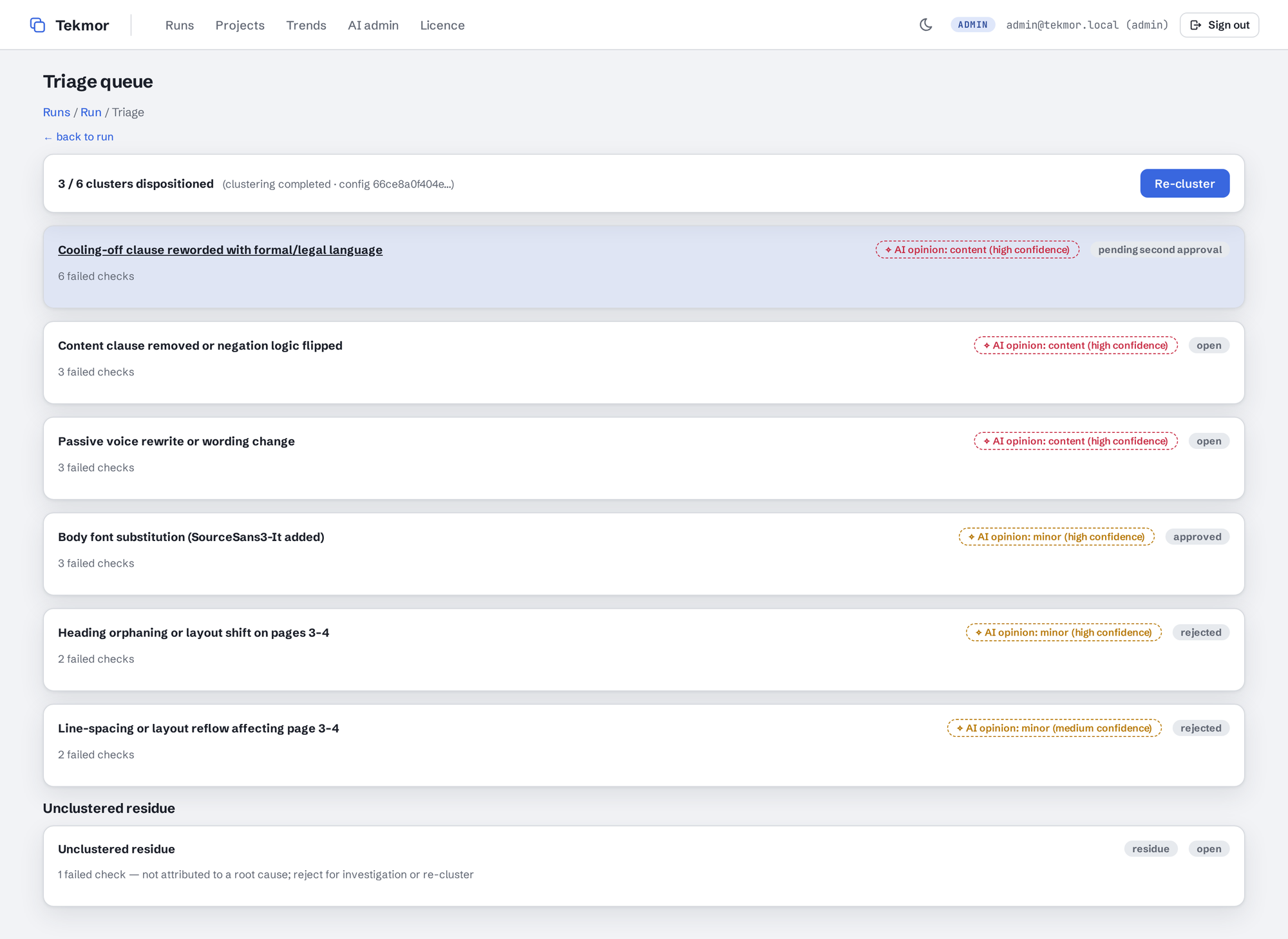Click the ADMIN role badge
This screenshot has width=1288, height=939.
[x=972, y=24]
